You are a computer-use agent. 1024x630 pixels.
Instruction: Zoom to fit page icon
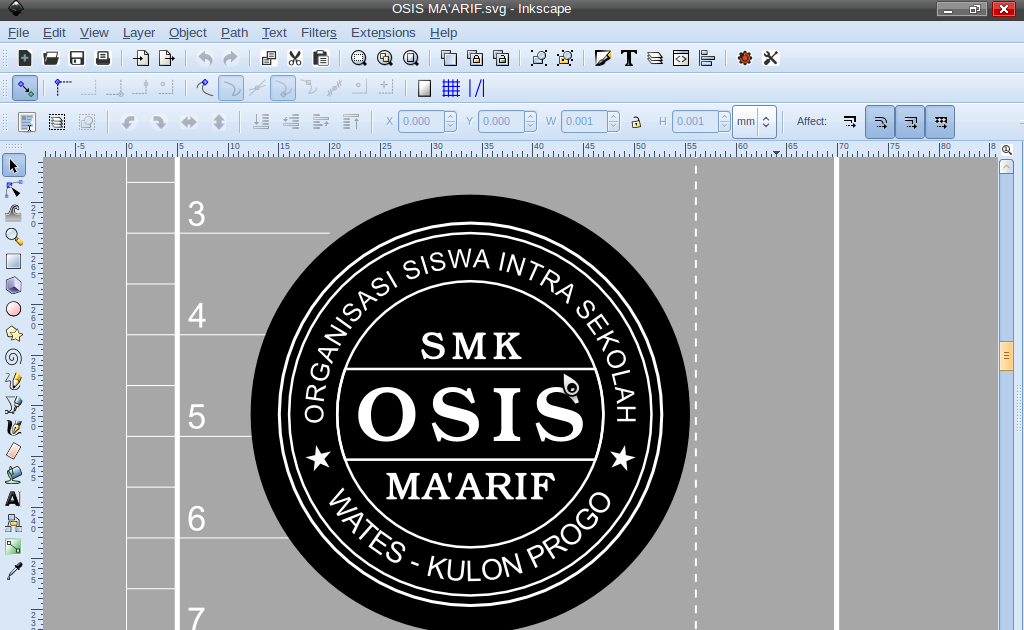pyautogui.click(x=411, y=58)
